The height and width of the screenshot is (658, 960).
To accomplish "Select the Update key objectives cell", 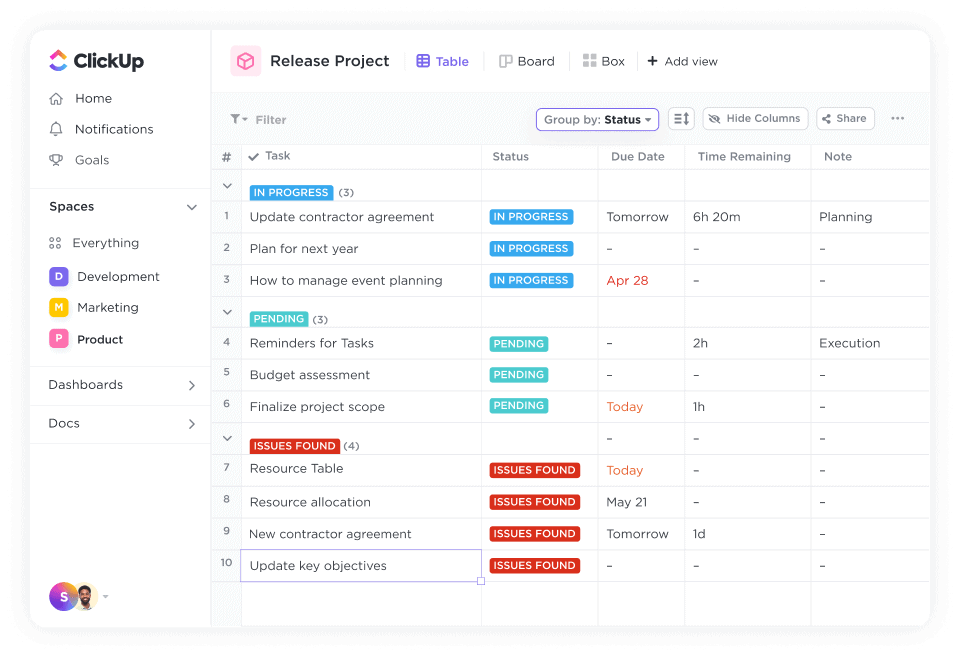I will pos(361,566).
